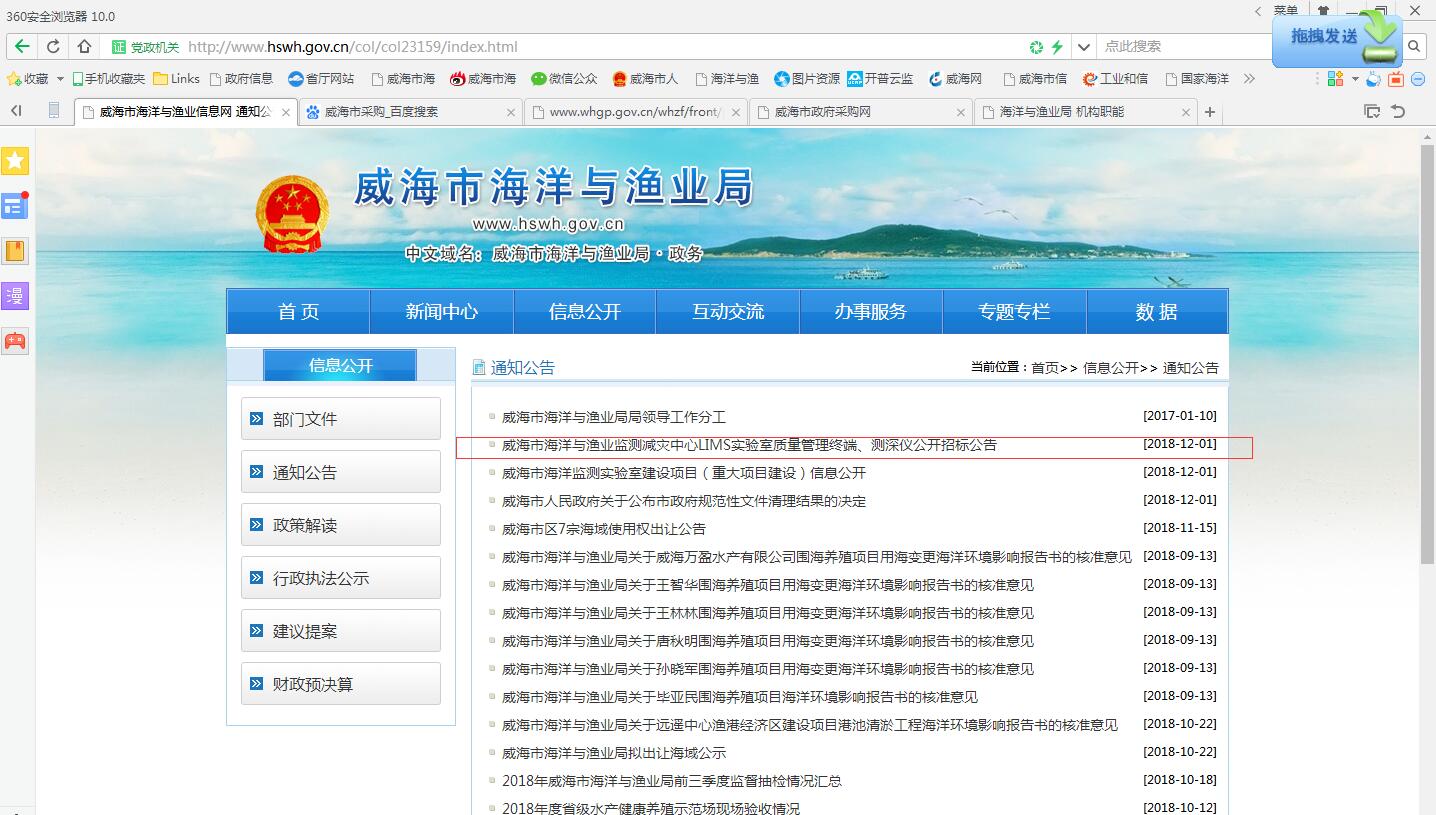
Task: Open dropdown arrow next to 收藏
Action: pyautogui.click(x=60, y=79)
